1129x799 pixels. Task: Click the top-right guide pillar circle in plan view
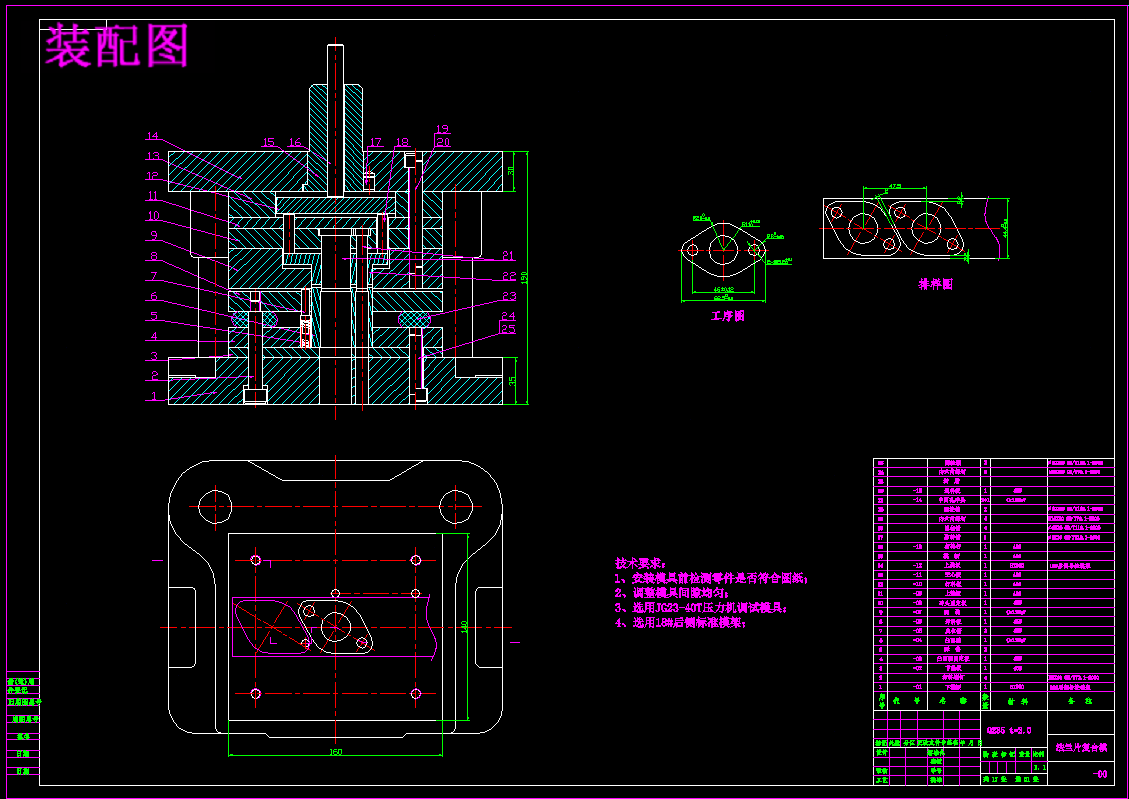456,505
